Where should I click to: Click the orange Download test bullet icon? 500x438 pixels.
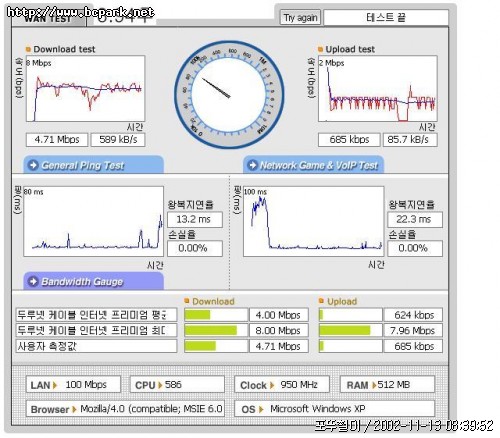[x=28, y=49]
